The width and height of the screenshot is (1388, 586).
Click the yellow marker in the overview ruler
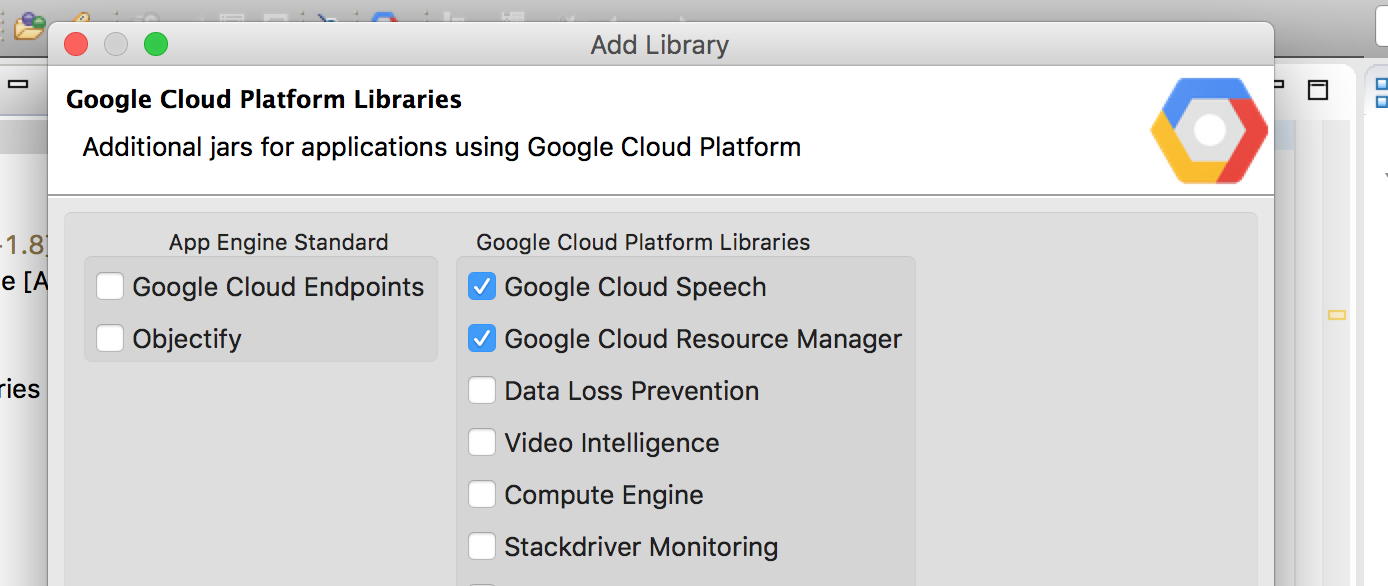pos(1337,315)
